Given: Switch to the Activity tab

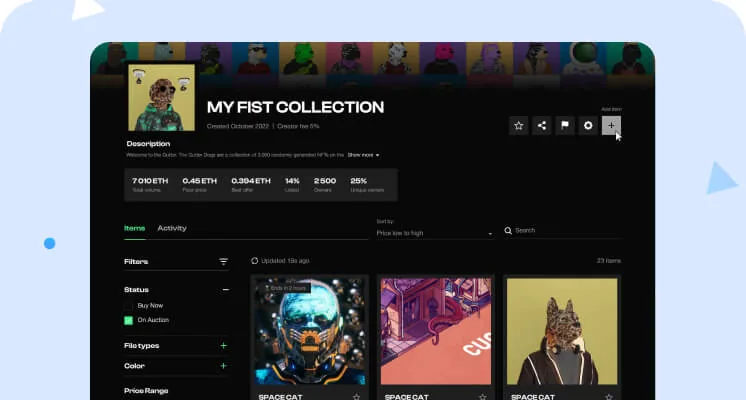Looking at the screenshot, I should [172, 228].
